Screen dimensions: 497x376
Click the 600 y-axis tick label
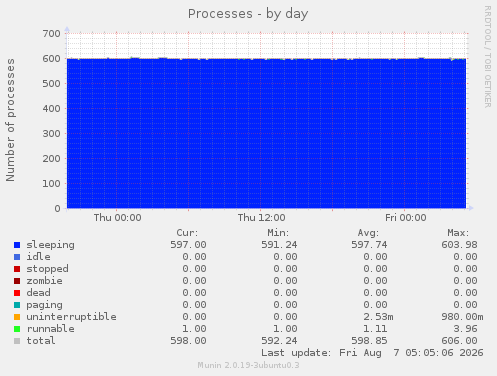pyautogui.click(x=51, y=58)
